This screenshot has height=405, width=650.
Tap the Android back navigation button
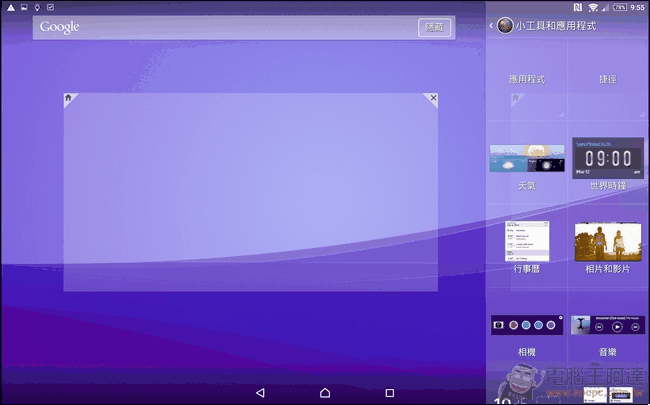(x=260, y=393)
